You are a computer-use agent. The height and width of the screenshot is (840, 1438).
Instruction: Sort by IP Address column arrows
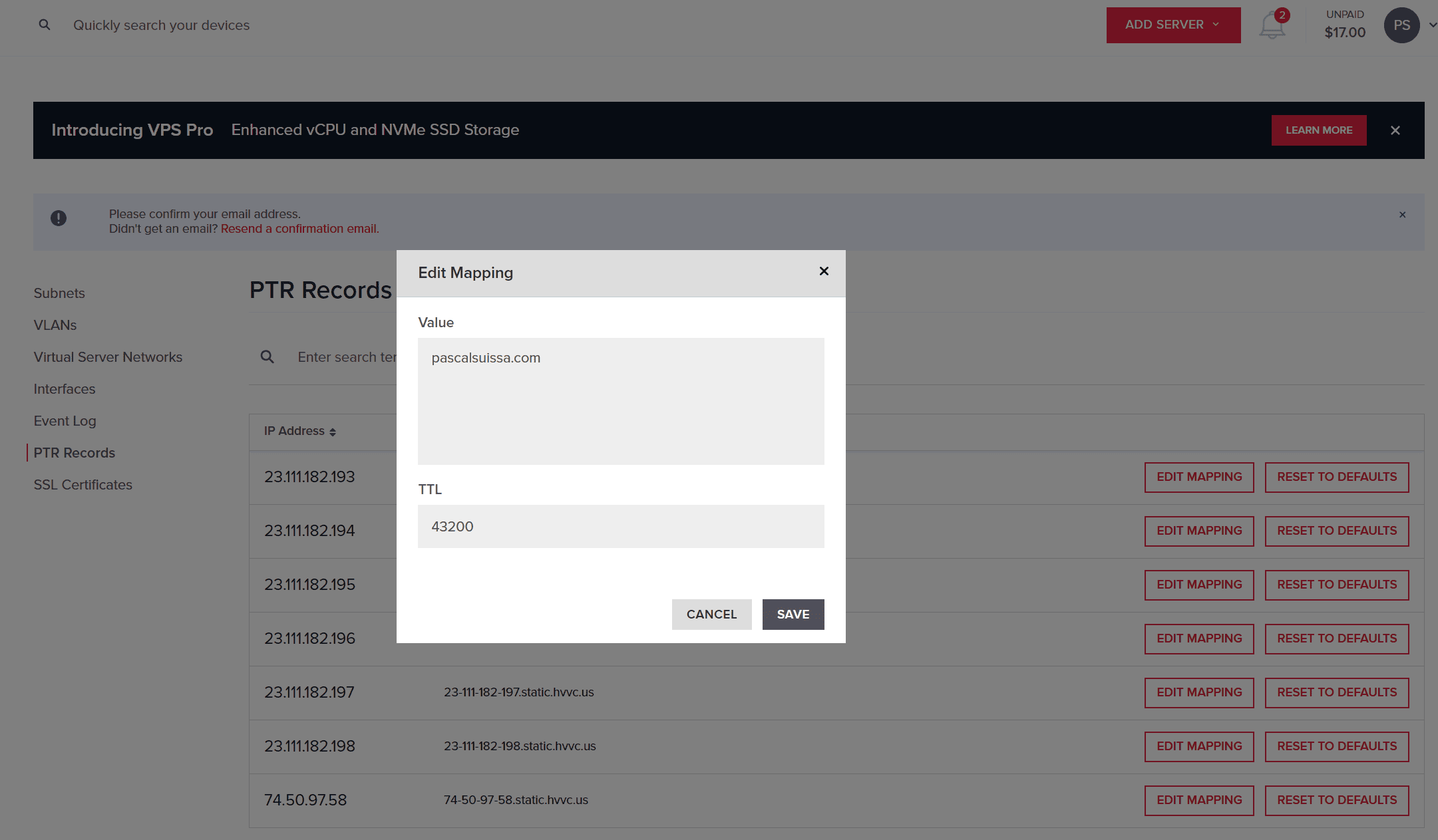click(x=332, y=432)
